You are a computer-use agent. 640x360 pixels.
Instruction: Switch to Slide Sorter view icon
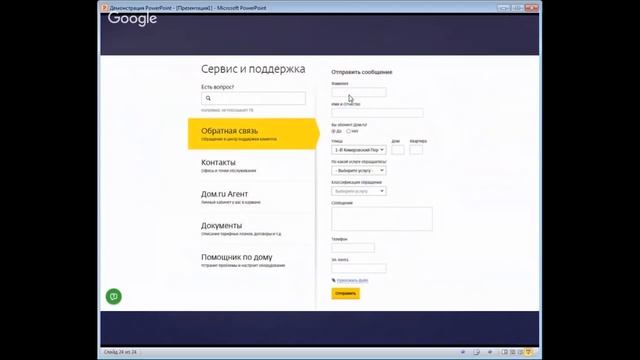(x=513, y=352)
